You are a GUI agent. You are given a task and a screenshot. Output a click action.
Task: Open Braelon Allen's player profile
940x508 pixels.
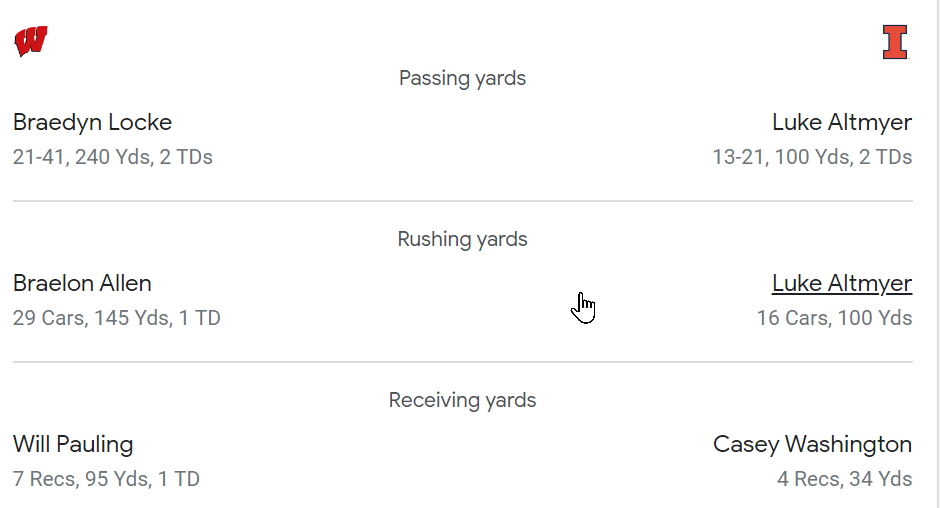point(83,284)
